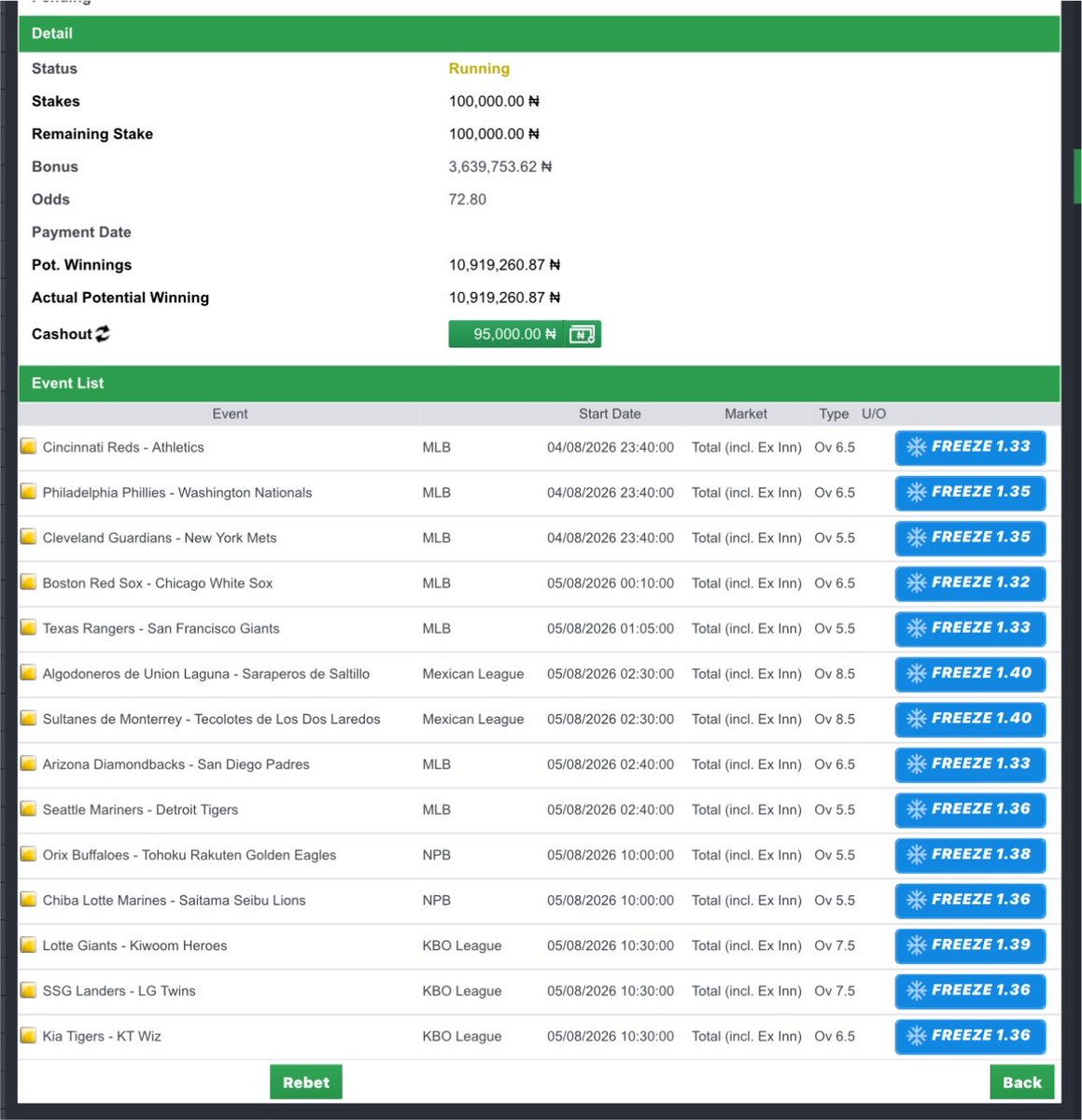Click status icon for Cincinnati Reds - Athletics
Viewport: 1082px width, 1120px height.
29,447
